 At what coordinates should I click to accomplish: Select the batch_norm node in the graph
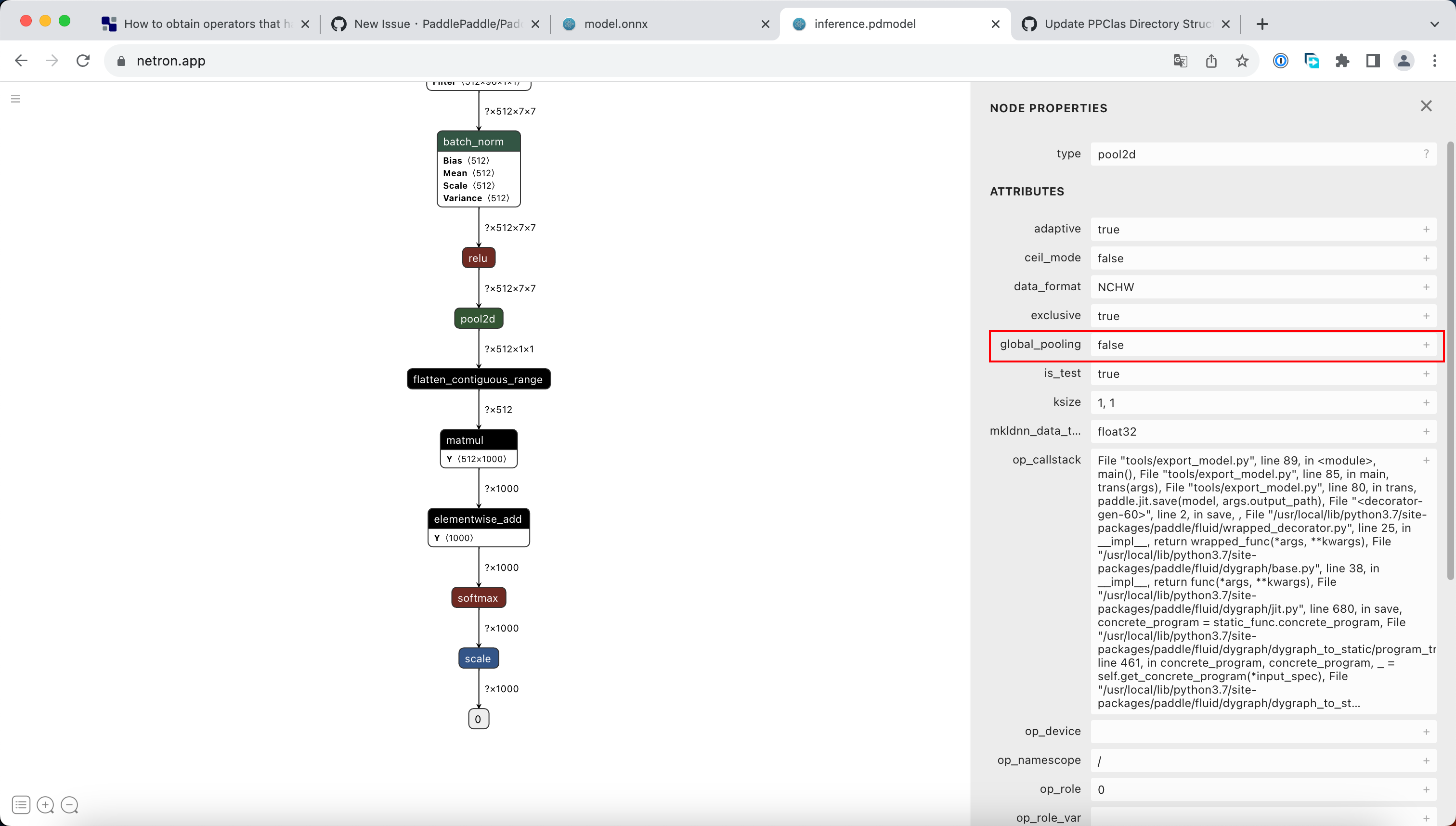(478, 141)
